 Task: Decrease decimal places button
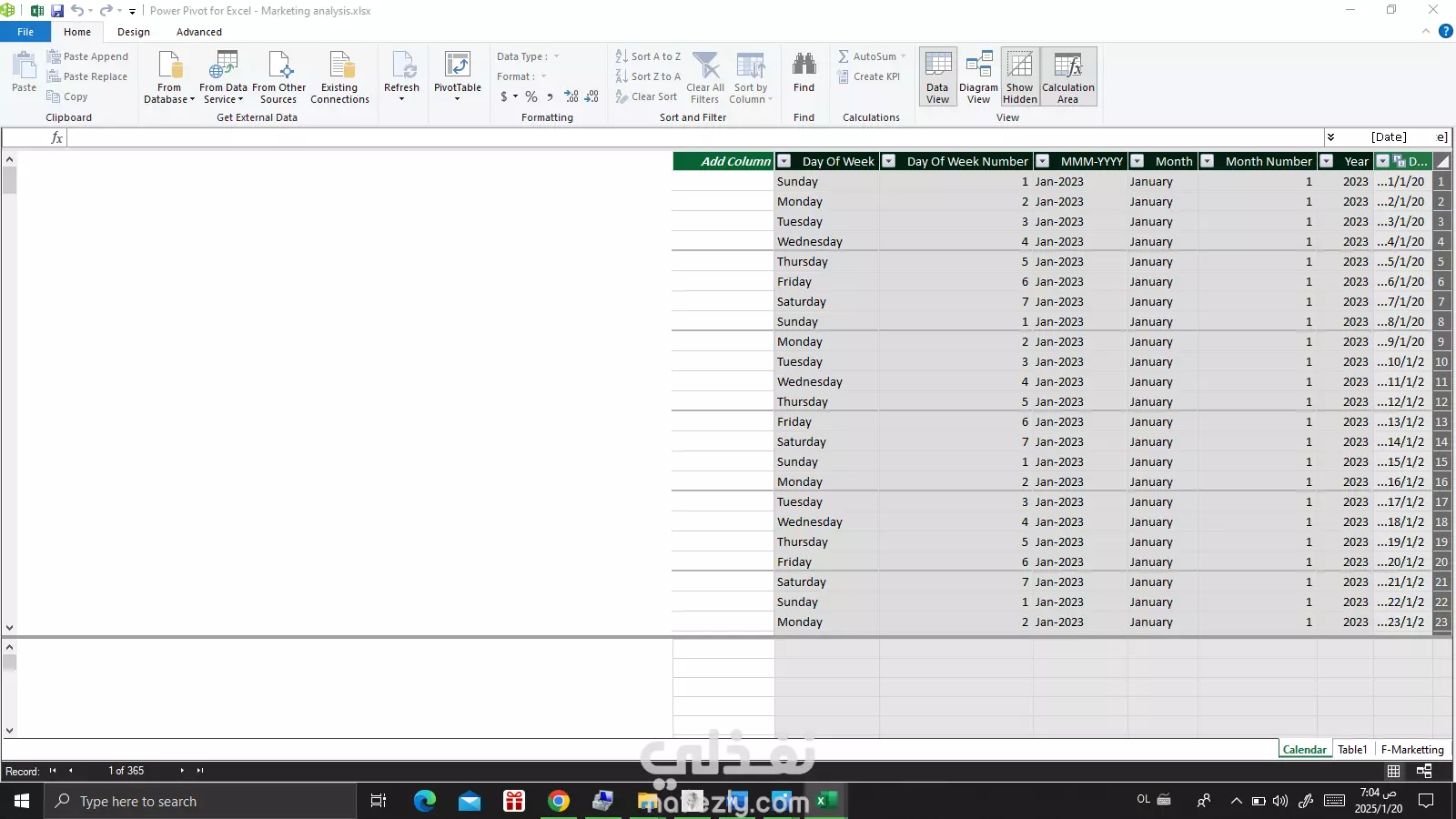tap(591, 96)
